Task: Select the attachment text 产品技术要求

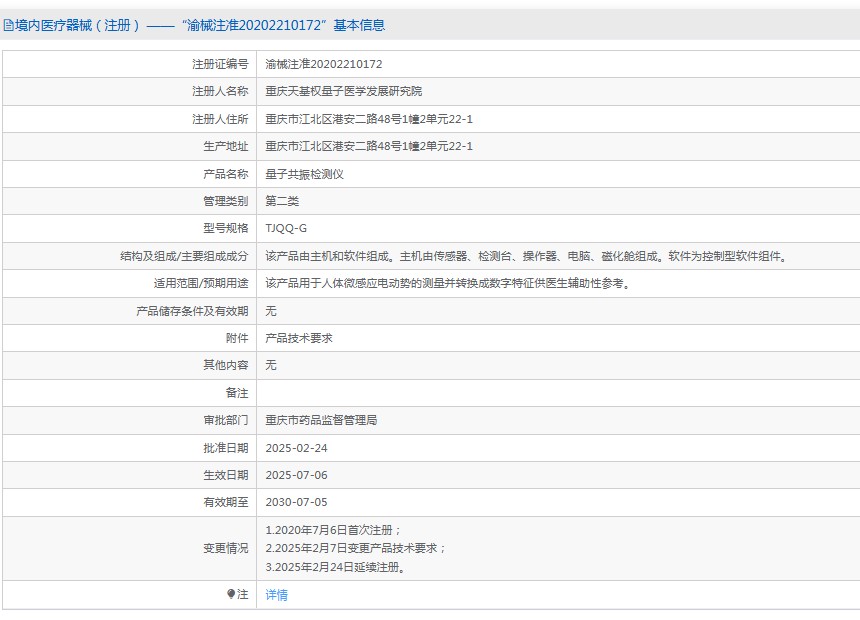Action: pyautogui.click(x=300, y=338)
